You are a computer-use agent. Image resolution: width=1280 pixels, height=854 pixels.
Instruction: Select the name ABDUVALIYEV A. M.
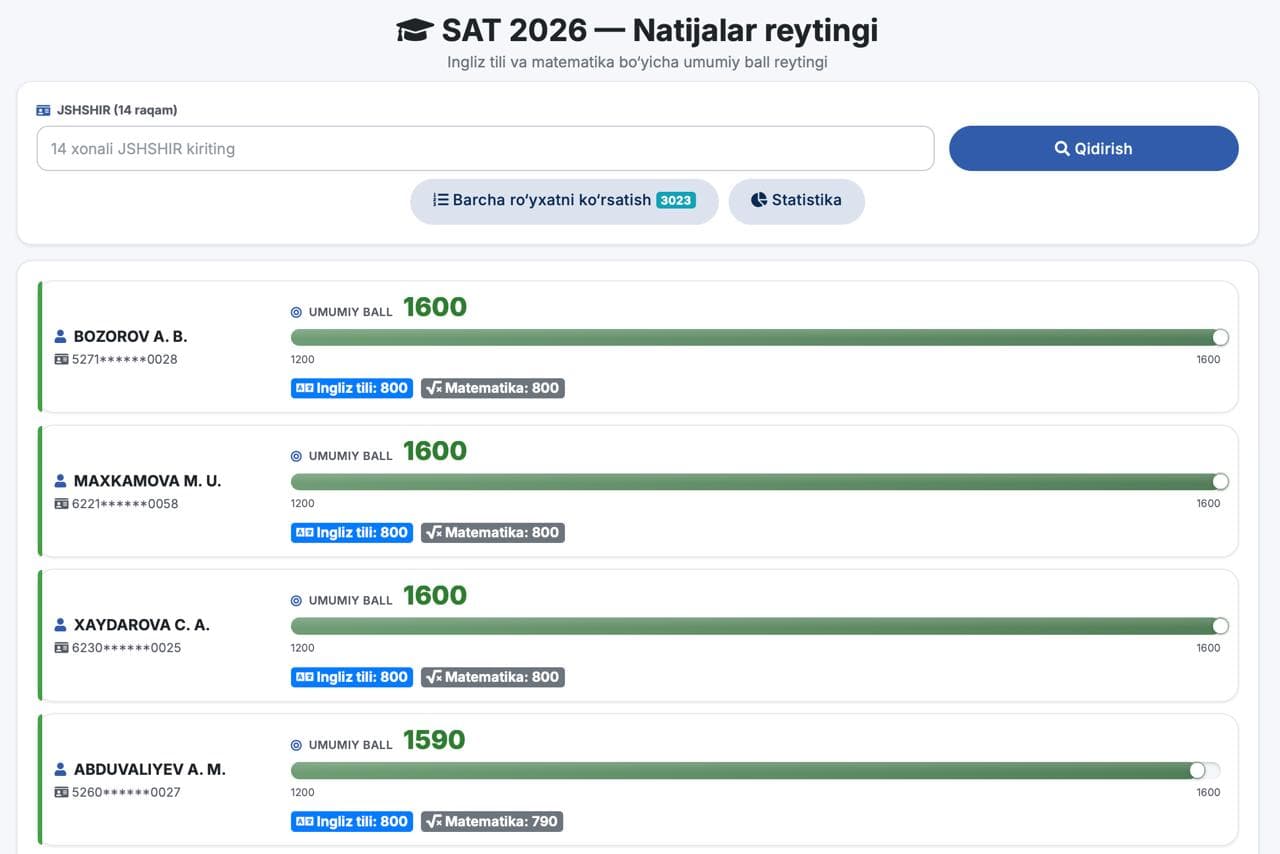click(x=150, y=770)
